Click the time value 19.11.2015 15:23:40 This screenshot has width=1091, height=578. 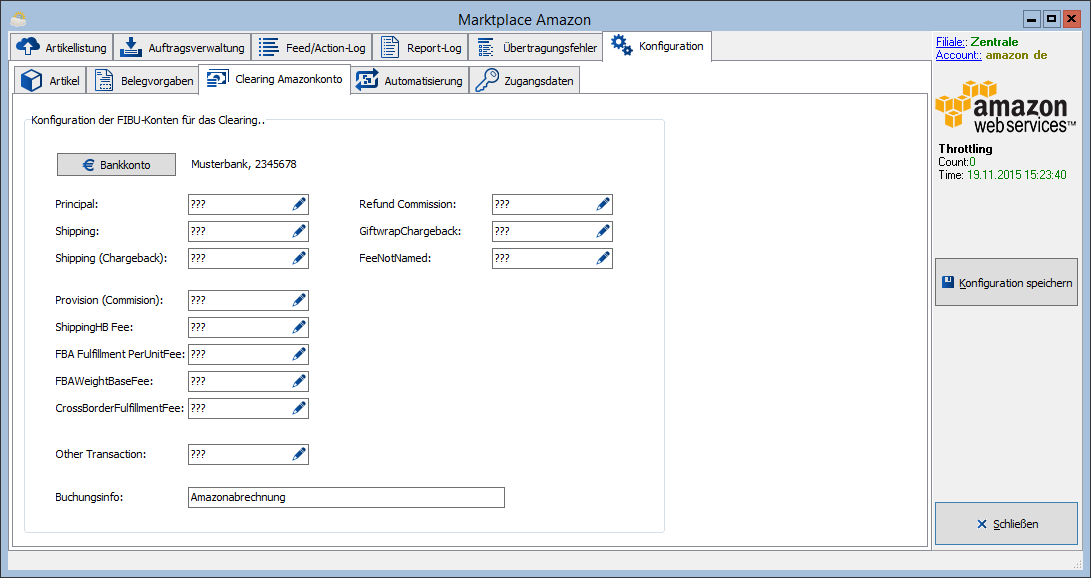click(1017, 175)
